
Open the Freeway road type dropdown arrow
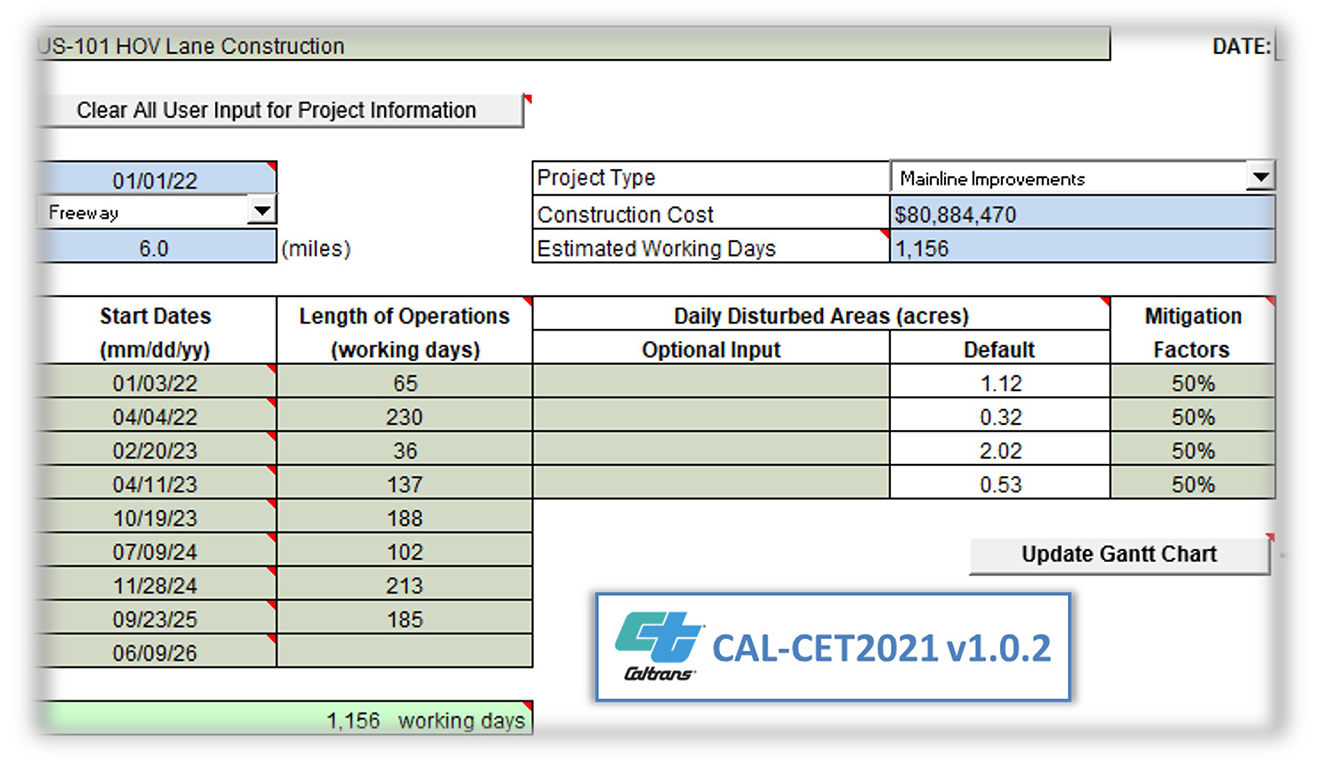(261, 211)
